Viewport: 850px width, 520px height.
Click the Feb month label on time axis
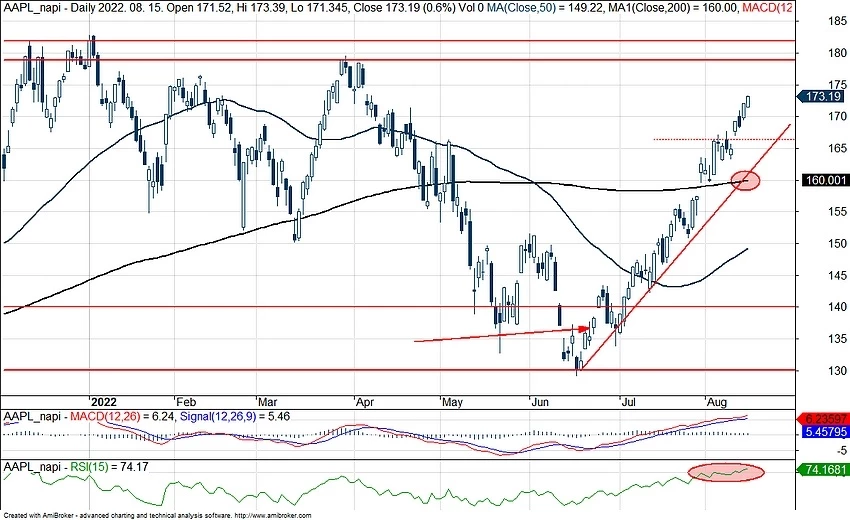[186, 402]
